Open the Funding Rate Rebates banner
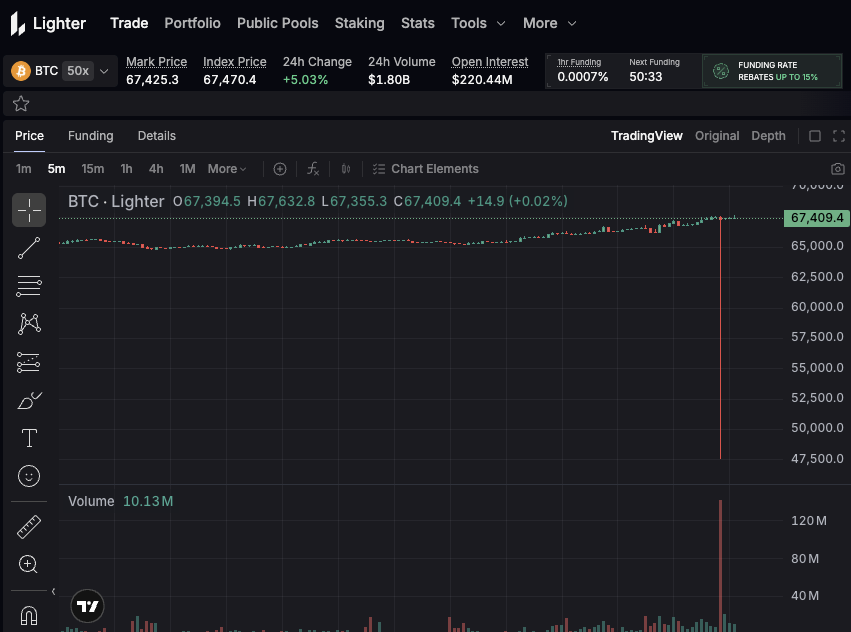This screenshot has height=632, width=851. pos(772,71)
